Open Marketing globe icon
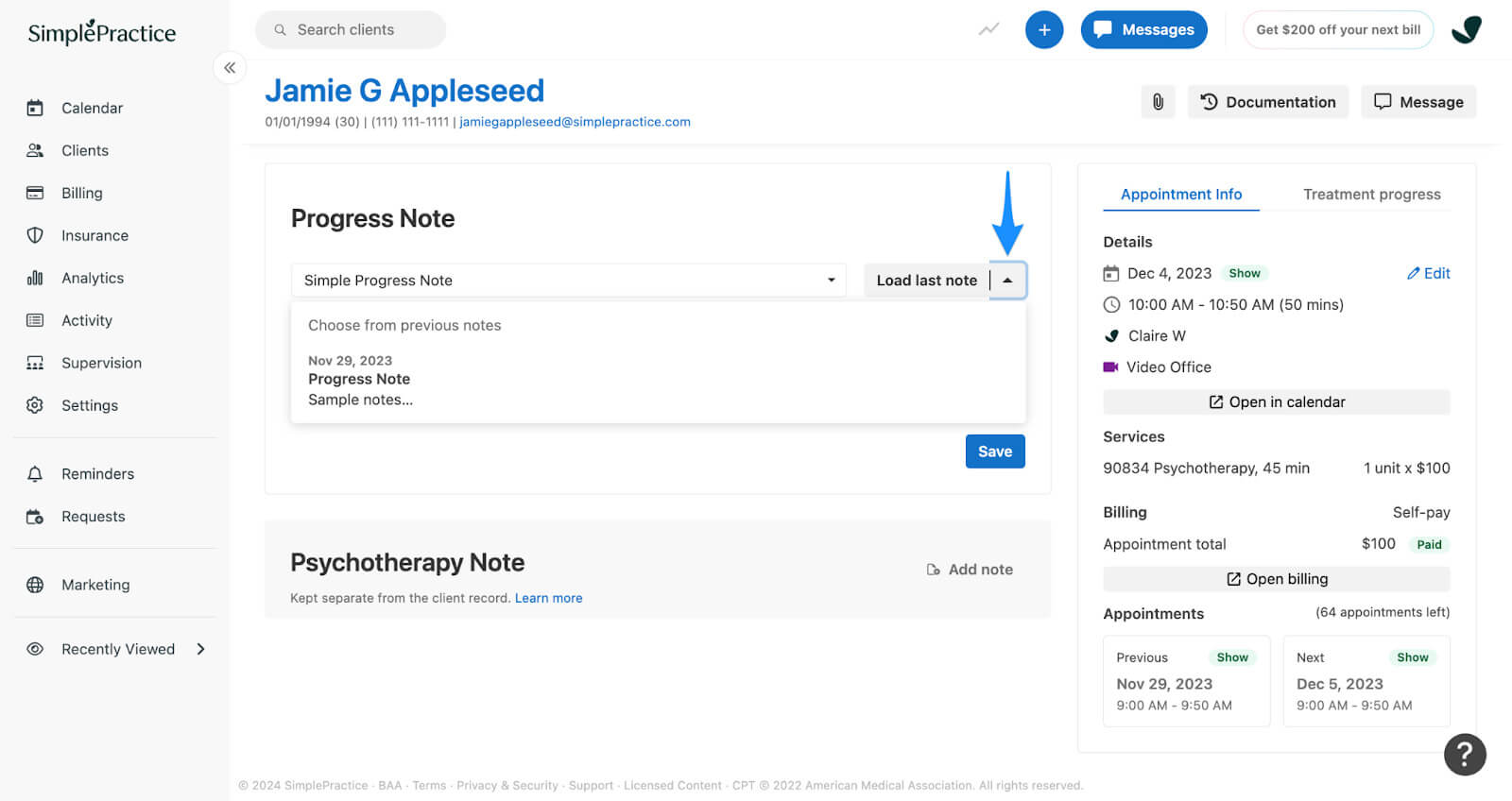The width and height of the screenshot is (1512, 801). [35, 585]
